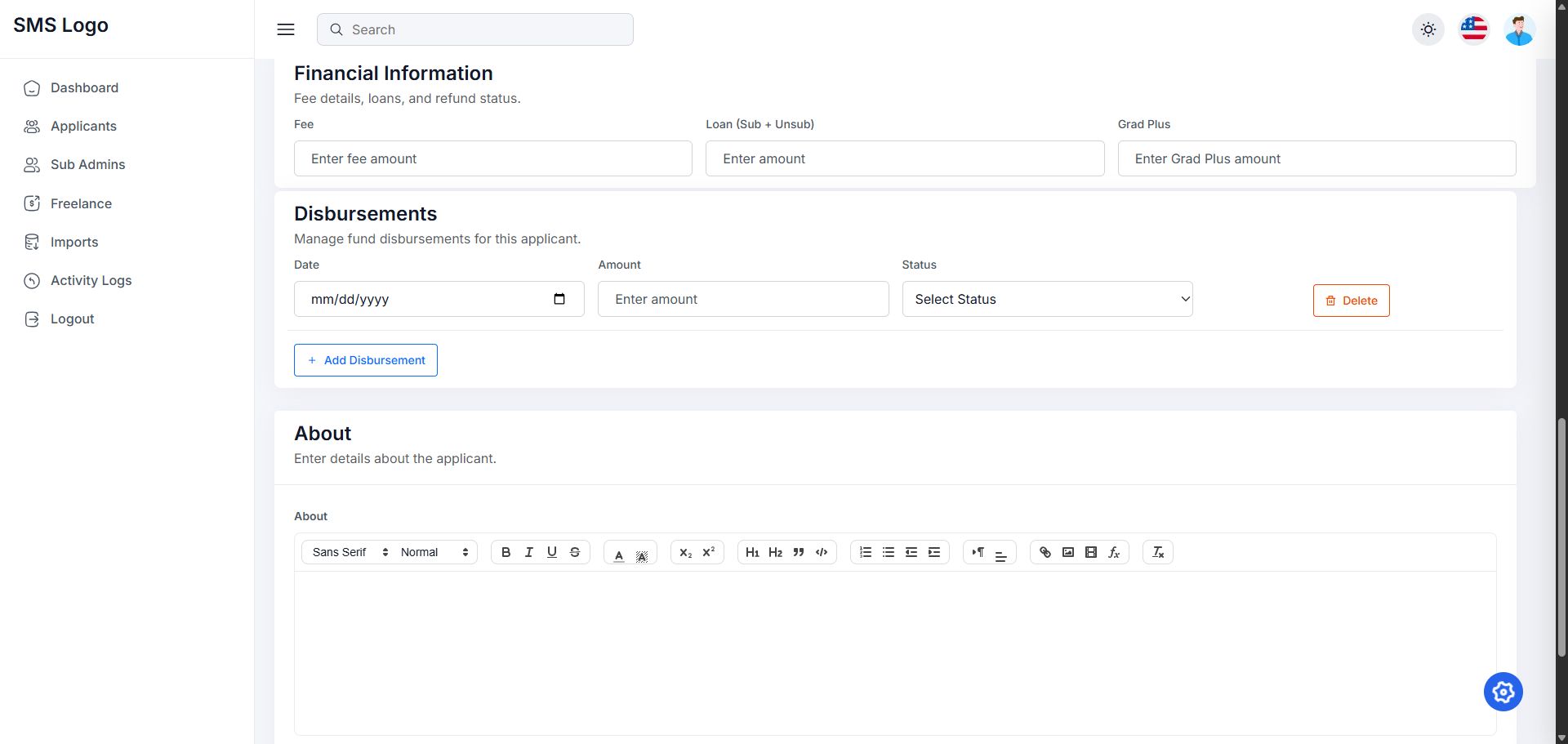
Task: Click the Enter fee amount field
Action: 492,158
